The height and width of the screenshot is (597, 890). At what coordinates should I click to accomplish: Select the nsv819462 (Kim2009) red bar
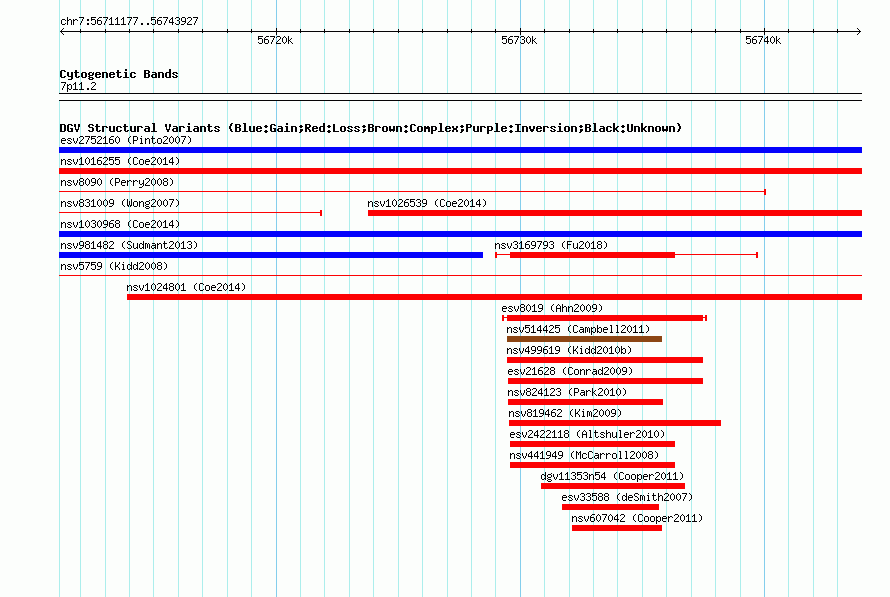(x=615, y=423)
